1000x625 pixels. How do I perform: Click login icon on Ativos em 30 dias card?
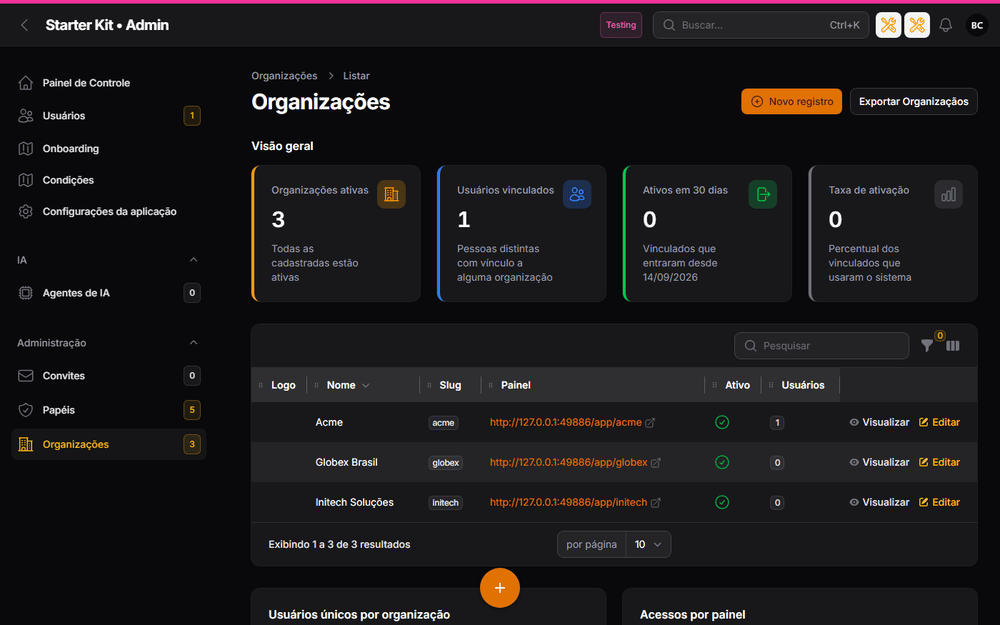[763, 195]
